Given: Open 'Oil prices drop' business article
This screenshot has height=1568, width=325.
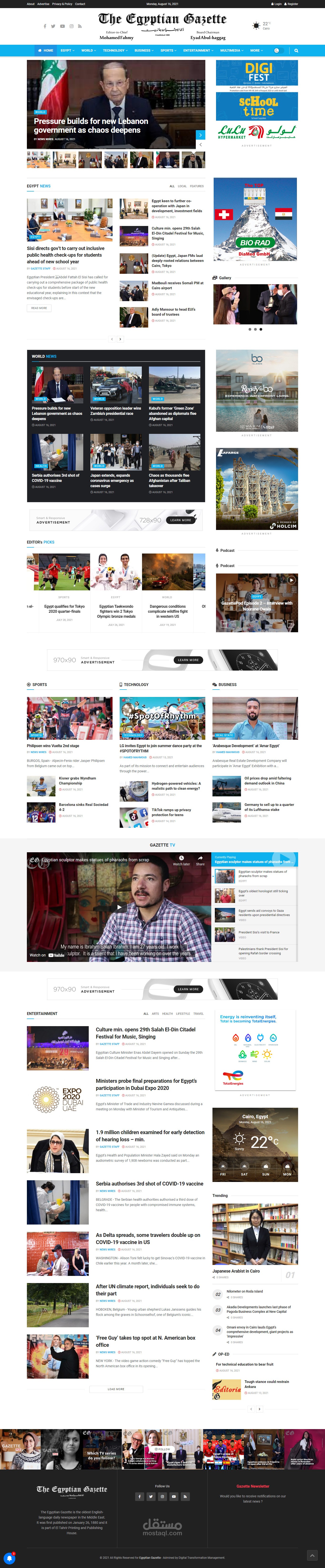Looking at the screenshot, I should point(268,780).
